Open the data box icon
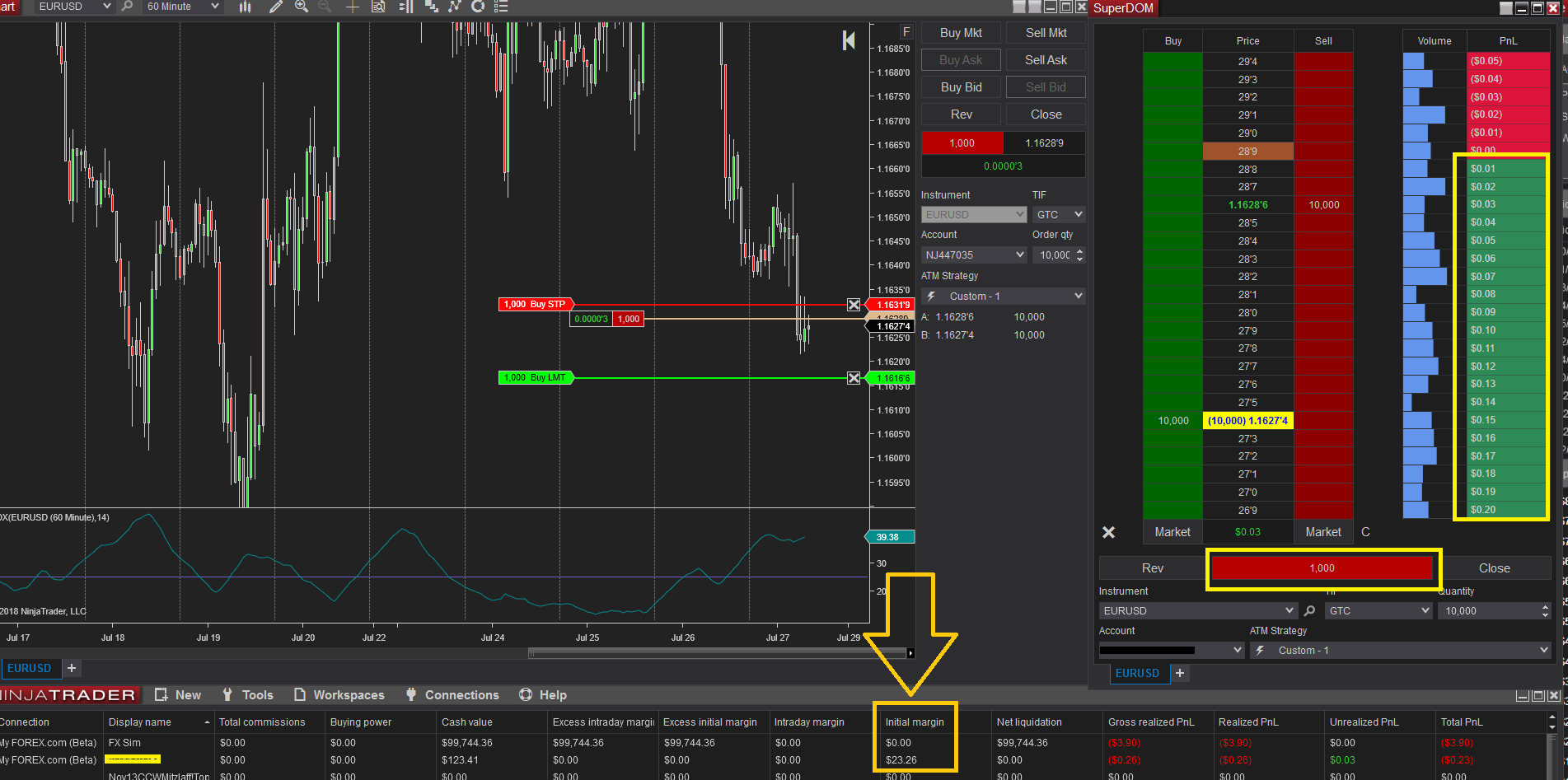Viewport: 1568px width, 780px height. (x=378, y=7)
